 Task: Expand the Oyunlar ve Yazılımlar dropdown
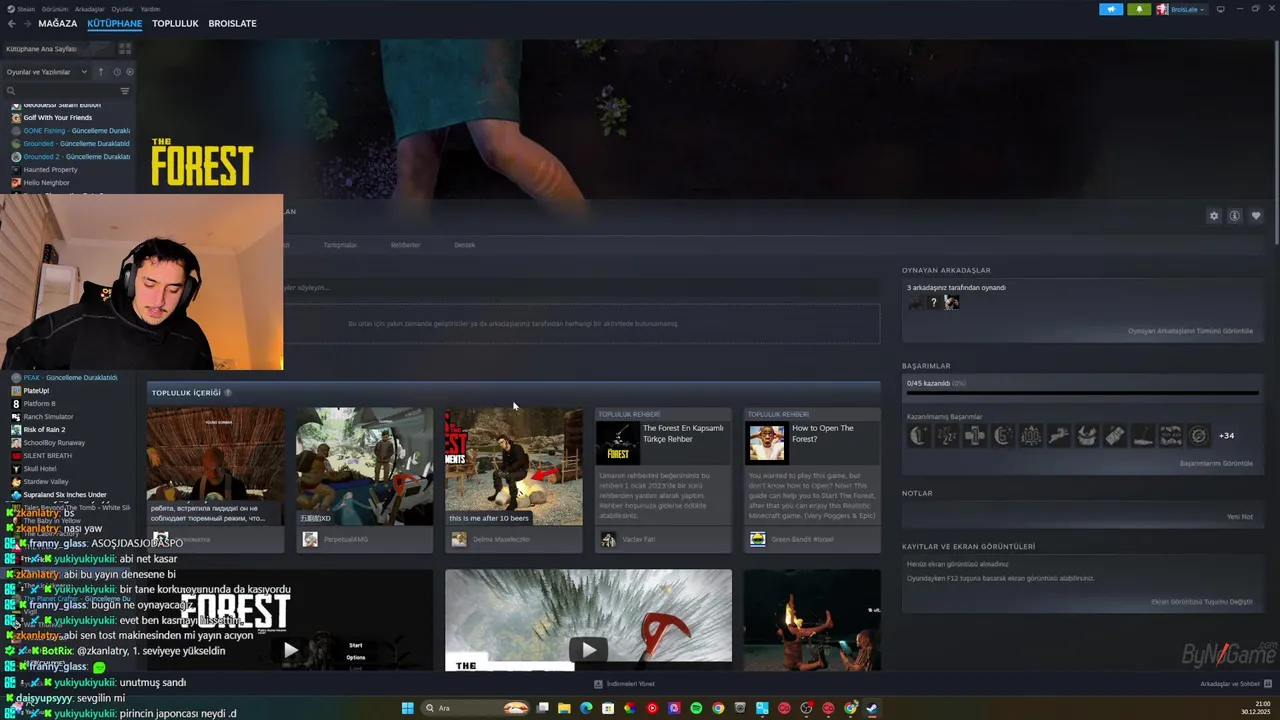tap(46, 72)
